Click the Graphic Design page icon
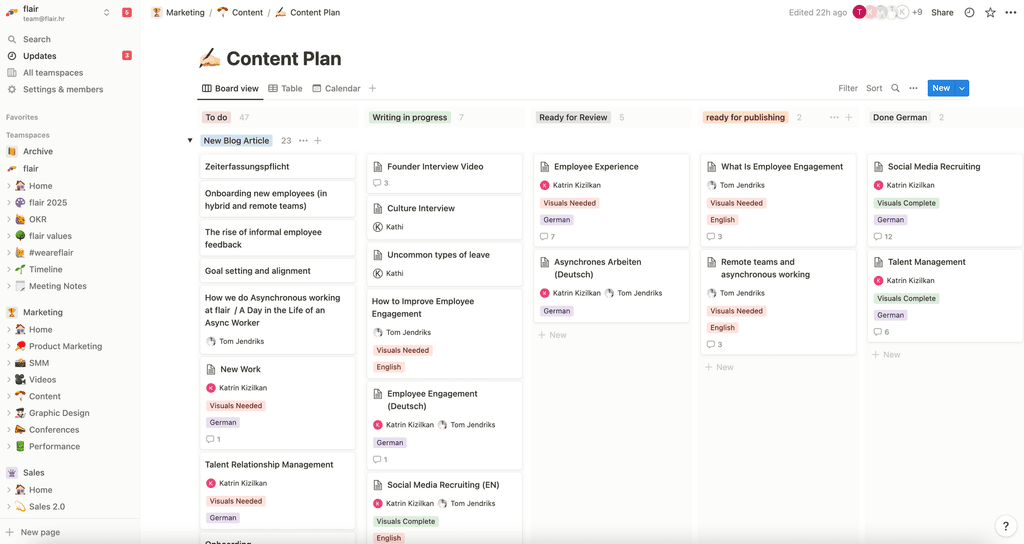Screen dimensions: 1024x544 tap(20, 413)
